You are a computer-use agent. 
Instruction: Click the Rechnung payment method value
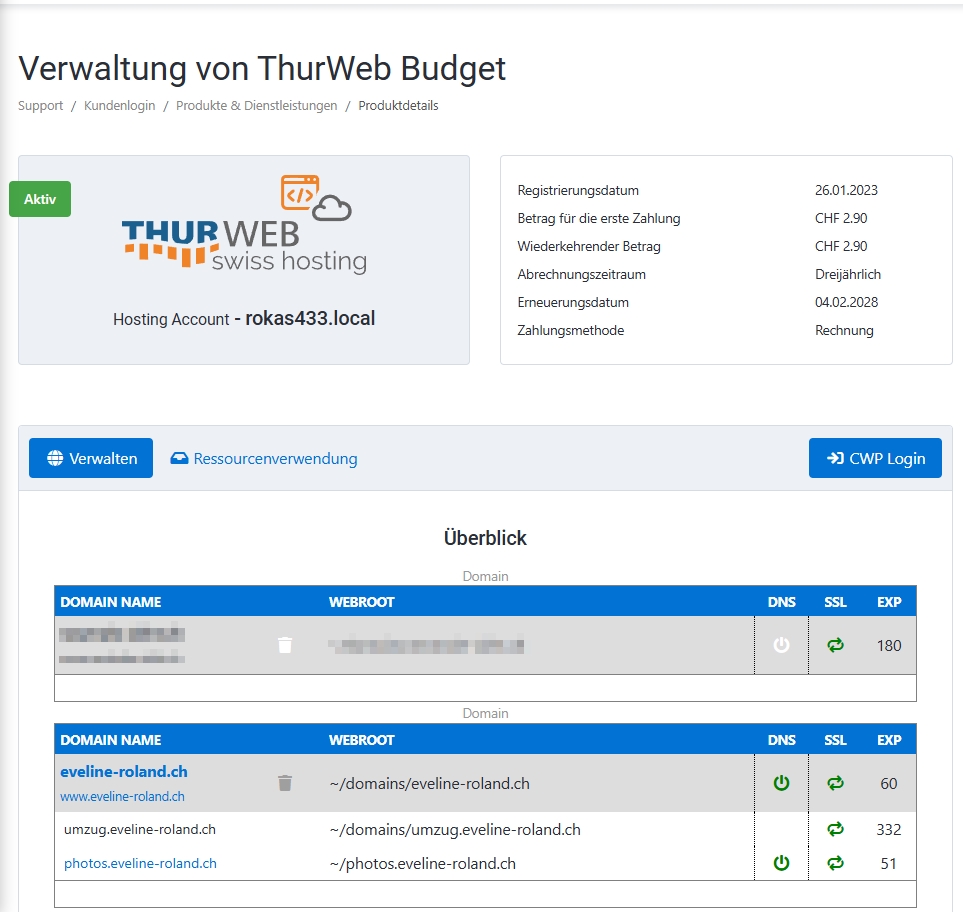pos(844,330)
